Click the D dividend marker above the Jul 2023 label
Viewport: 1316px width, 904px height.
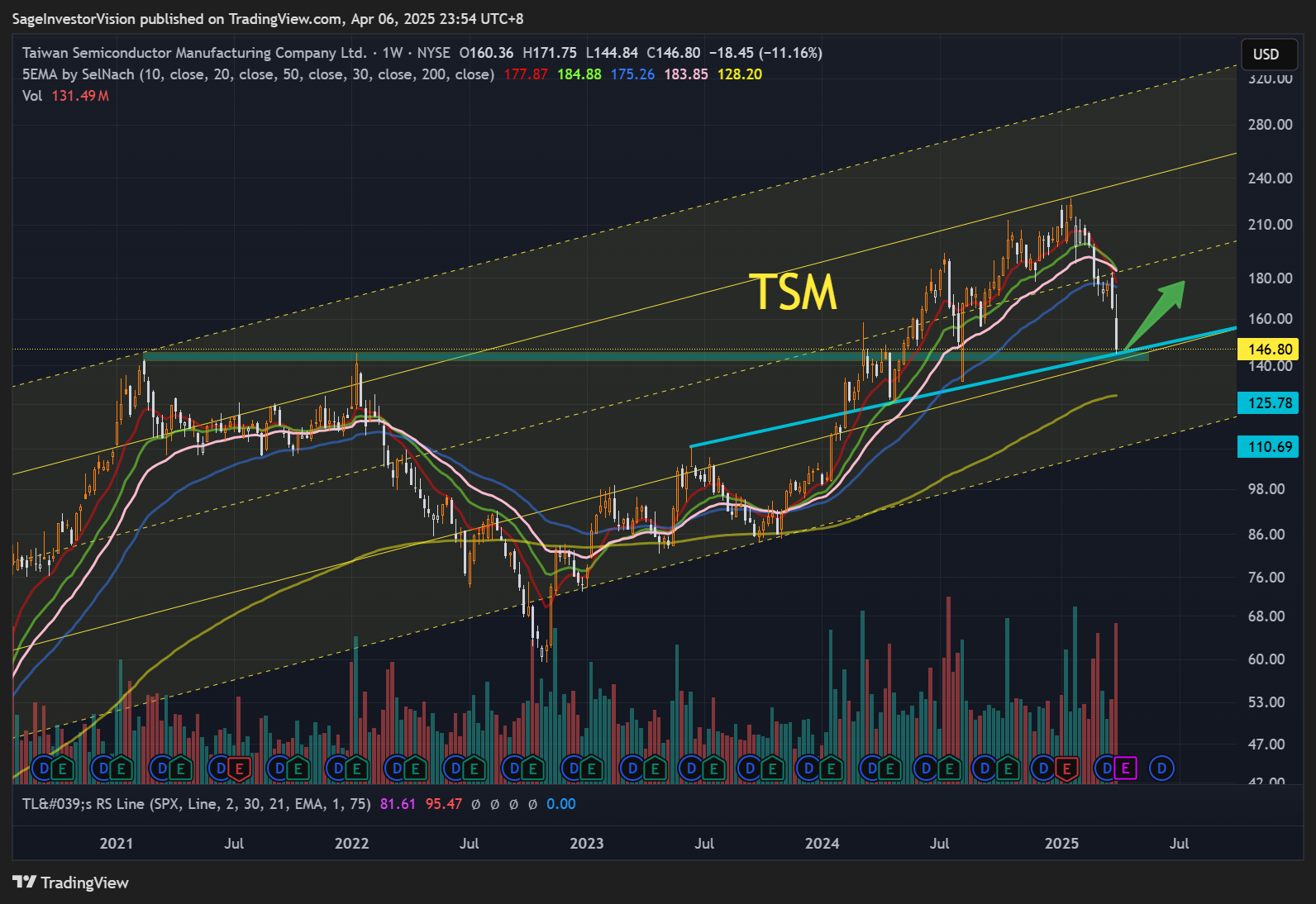pyautogui.click(x=691, y=769)
